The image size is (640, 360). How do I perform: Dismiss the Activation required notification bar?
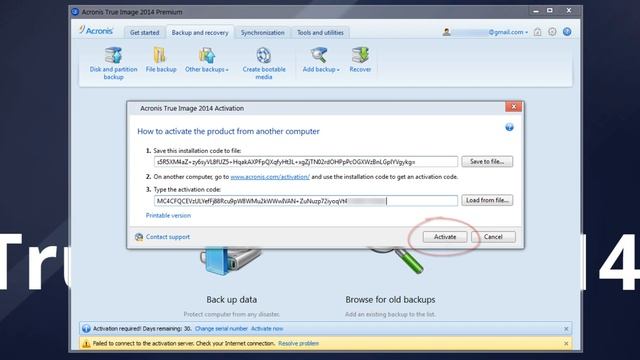[x=566, y=329]
